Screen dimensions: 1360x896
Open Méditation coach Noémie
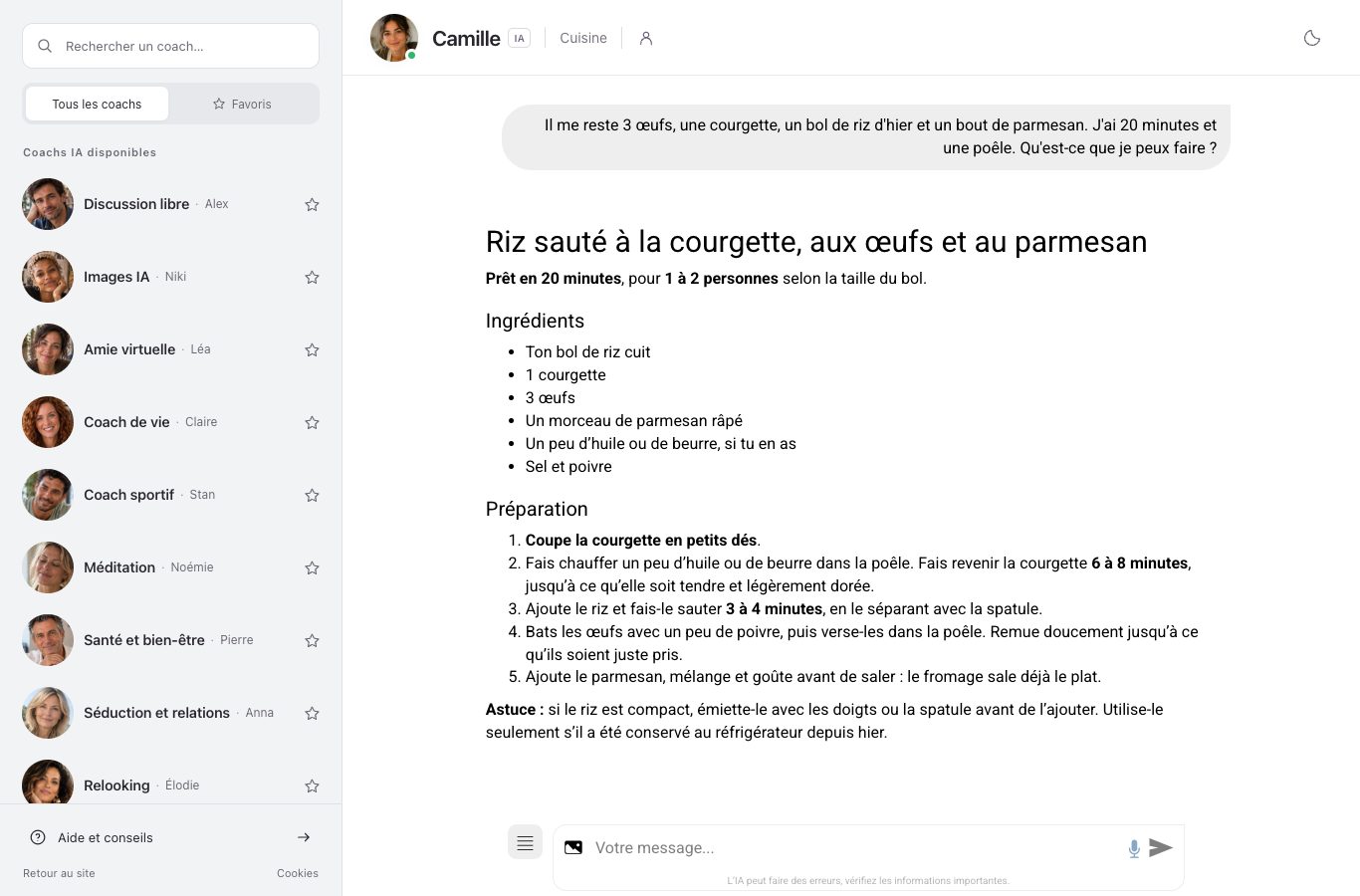point(171,567)
